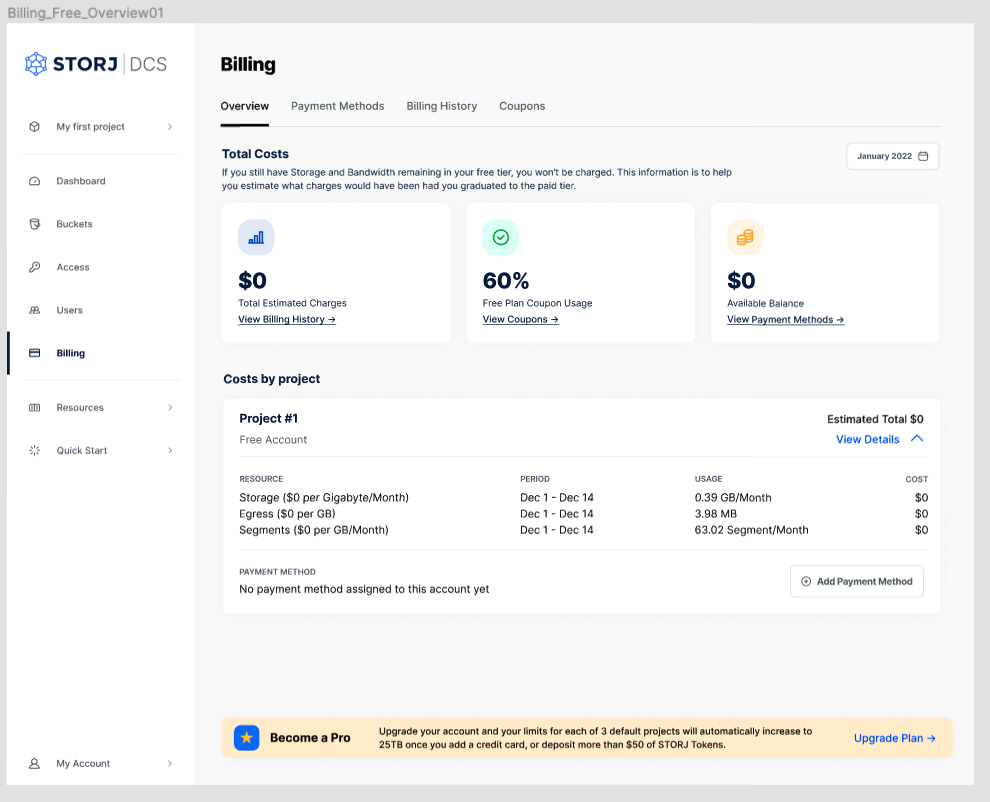The width and height of the screenshot is (990, 802).
Task: Follow the View Coupons link
Action: coord(520,320)
